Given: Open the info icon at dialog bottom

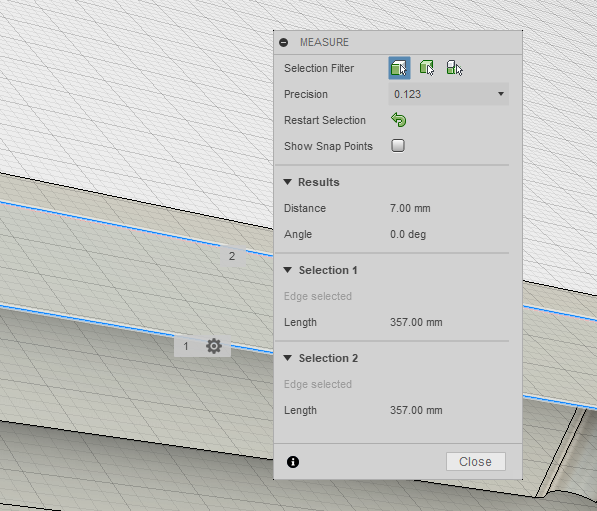Looking at the screenshot, I should point(292,462).
